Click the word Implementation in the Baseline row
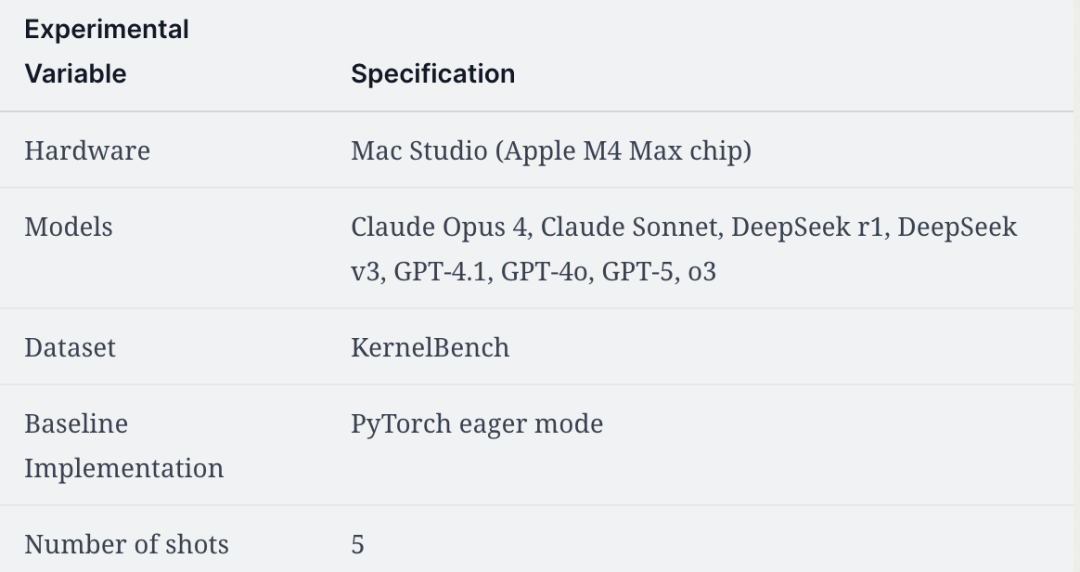This screenshot has width=1080, height=572. 124,469
